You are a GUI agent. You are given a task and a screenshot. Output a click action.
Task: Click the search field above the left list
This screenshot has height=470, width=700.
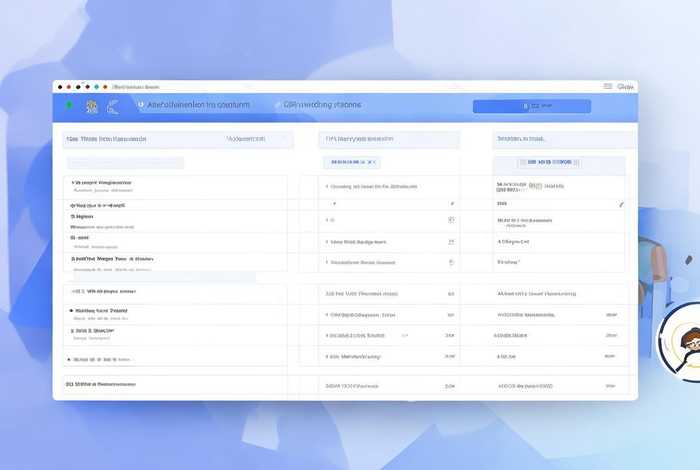click(x=125, y=162)
